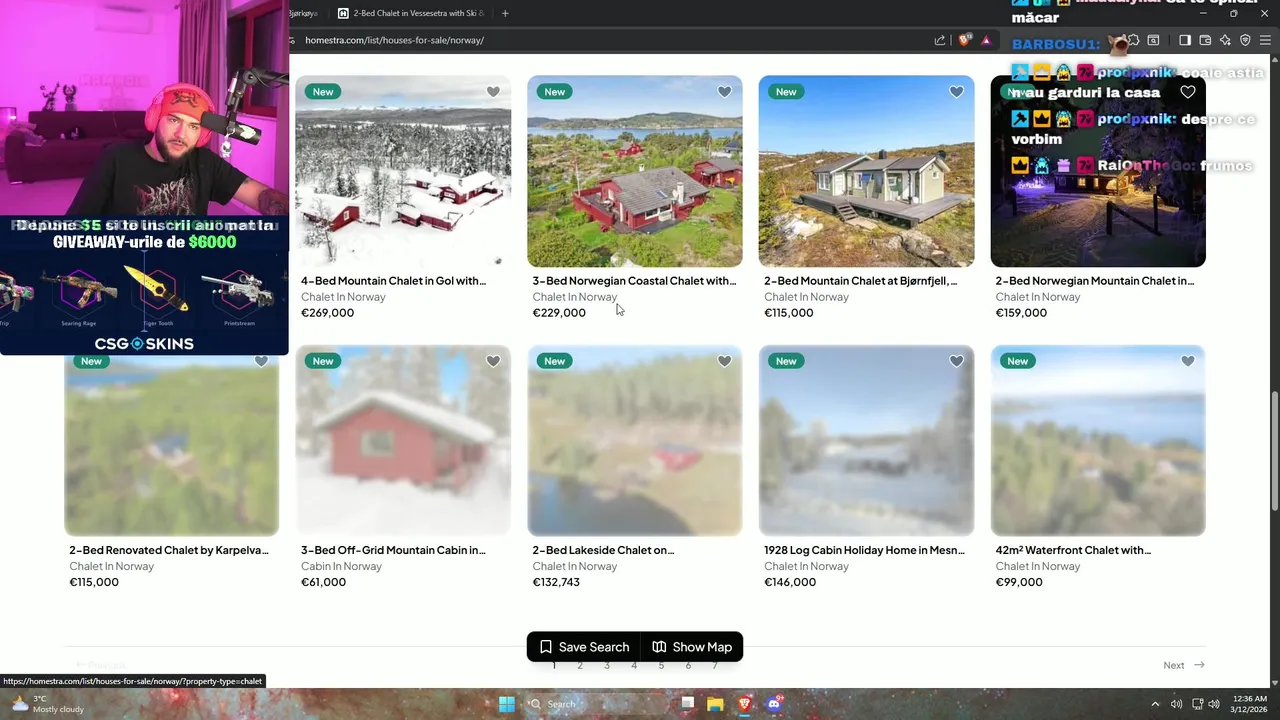Open the network icon in system tray
Viewport: 1280px width, 720px height.
(1197, 704)
